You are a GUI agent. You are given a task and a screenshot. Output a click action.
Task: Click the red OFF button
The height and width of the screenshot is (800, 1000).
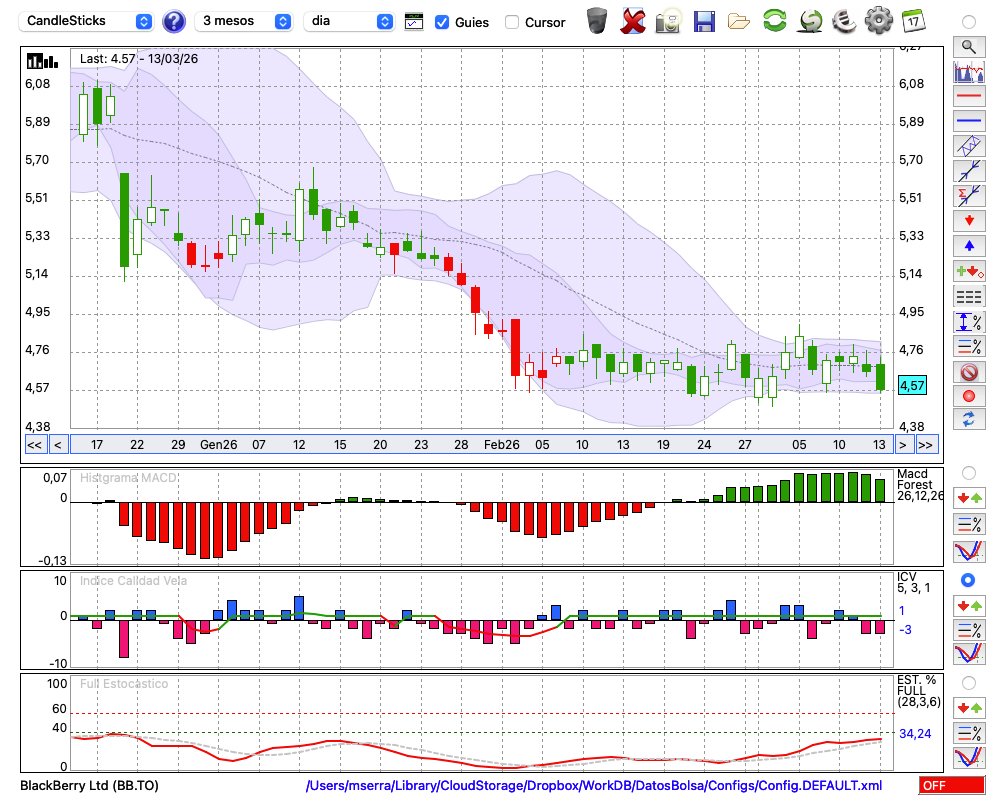click(x=949, y=786)
